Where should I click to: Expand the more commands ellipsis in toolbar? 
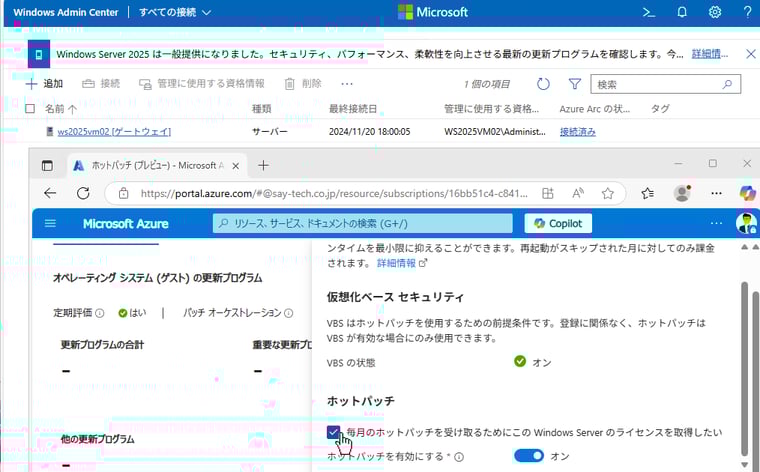[x=347, y=84]
